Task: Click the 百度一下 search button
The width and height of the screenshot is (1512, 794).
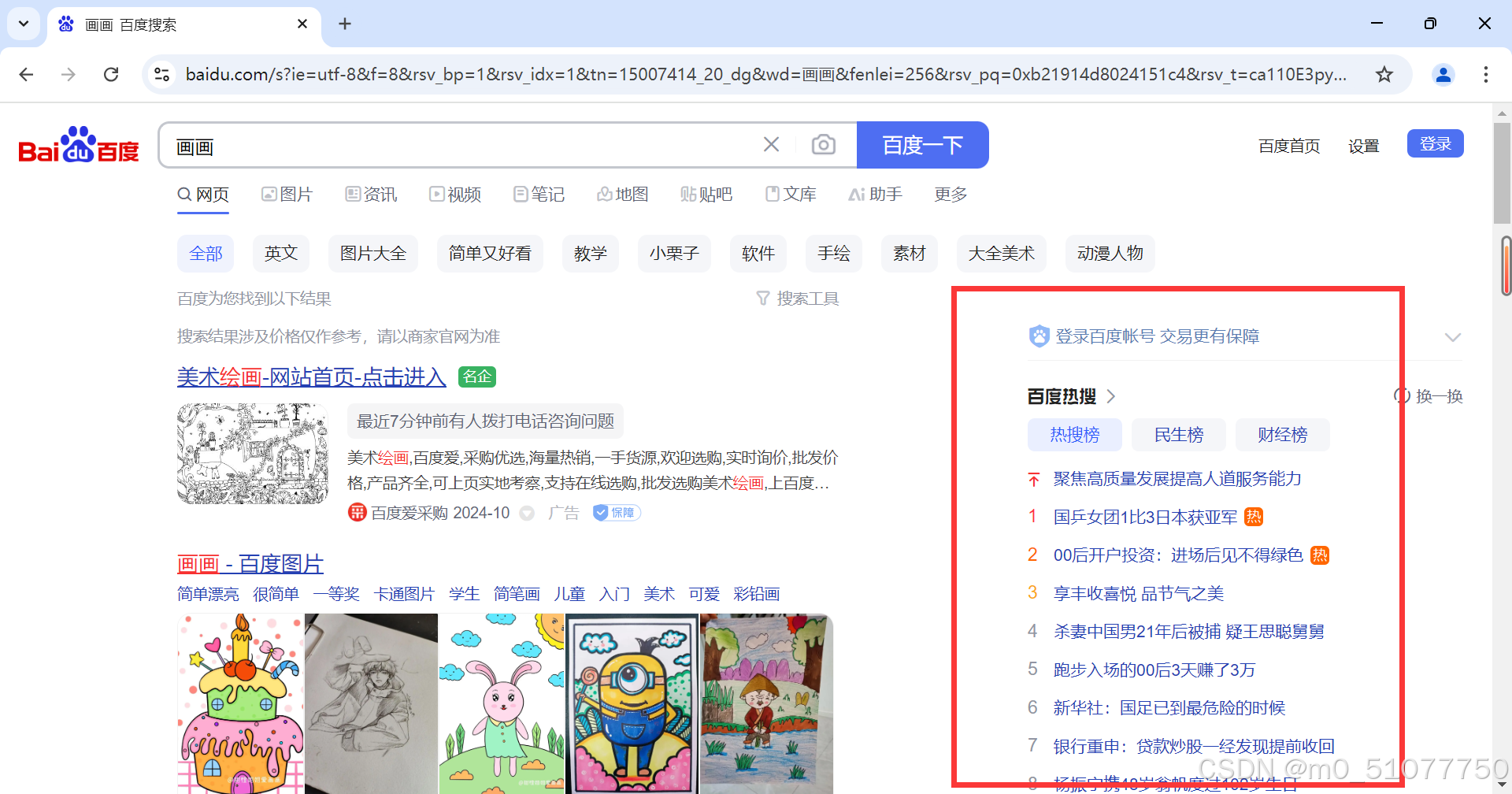Action: pyautogui.click(x=923, y=145)
